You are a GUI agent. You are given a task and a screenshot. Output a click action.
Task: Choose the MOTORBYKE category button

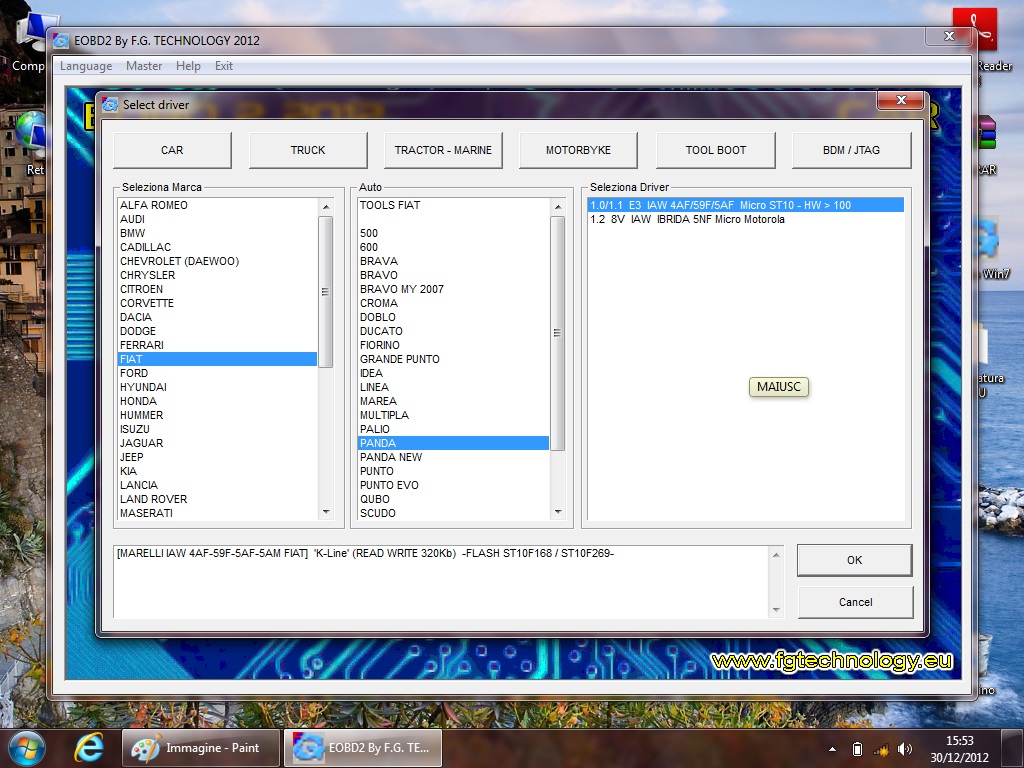579,150
